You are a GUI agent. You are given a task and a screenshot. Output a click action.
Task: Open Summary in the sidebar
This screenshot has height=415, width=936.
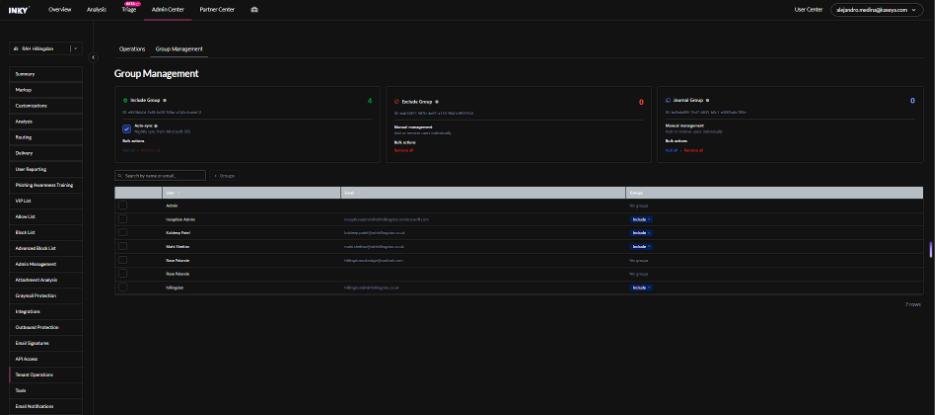point(46,74)
